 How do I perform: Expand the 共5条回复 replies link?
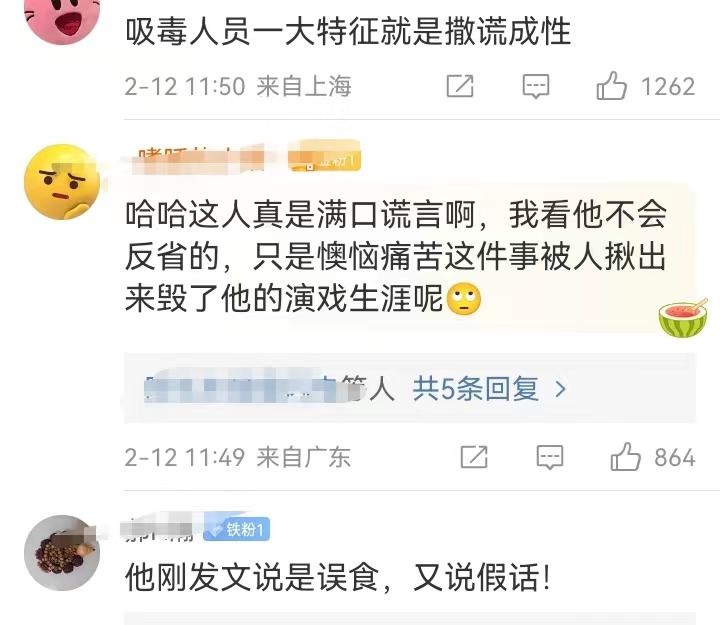click(475, 389)
